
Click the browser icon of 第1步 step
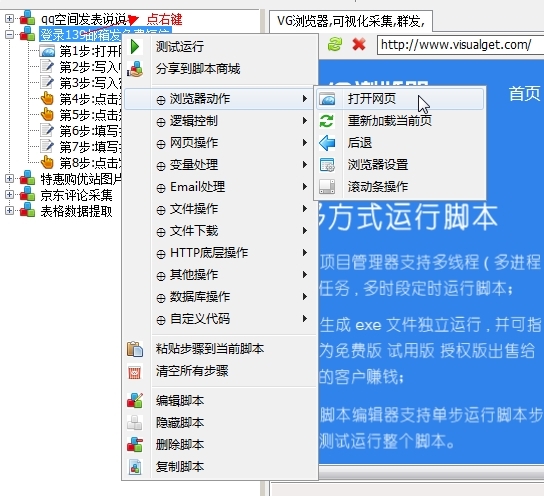(47, 51)
